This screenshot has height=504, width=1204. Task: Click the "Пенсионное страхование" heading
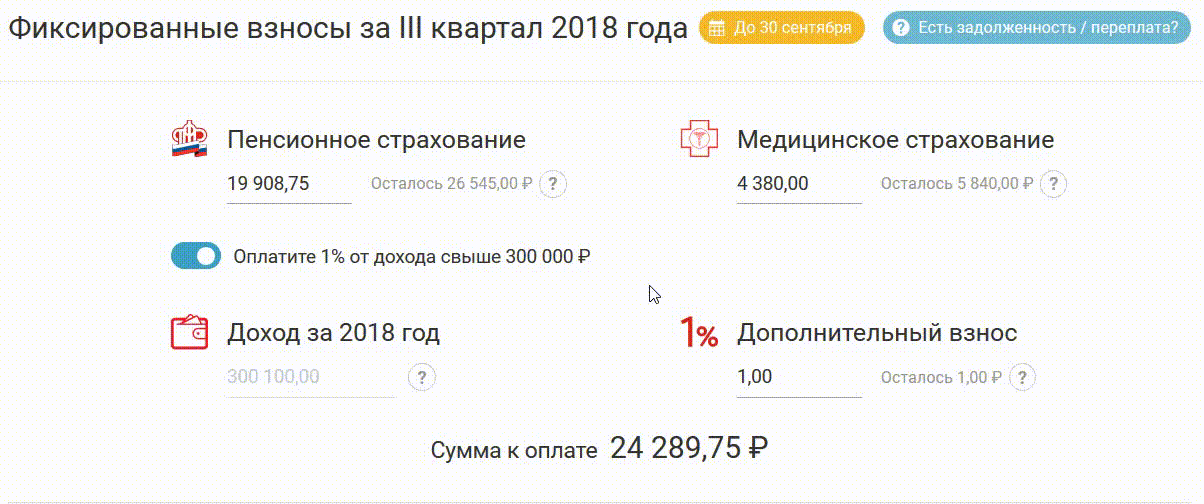pyautogui.click(x=376, y=140)
